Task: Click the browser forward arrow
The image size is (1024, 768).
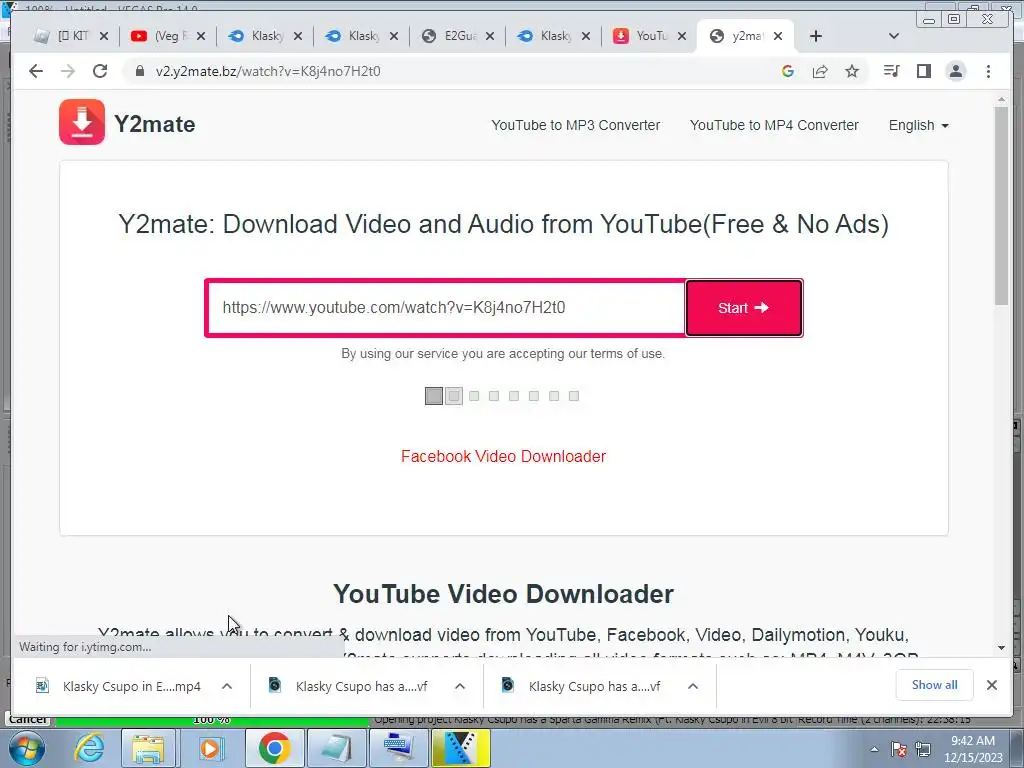Action: [x=68, y=71]
